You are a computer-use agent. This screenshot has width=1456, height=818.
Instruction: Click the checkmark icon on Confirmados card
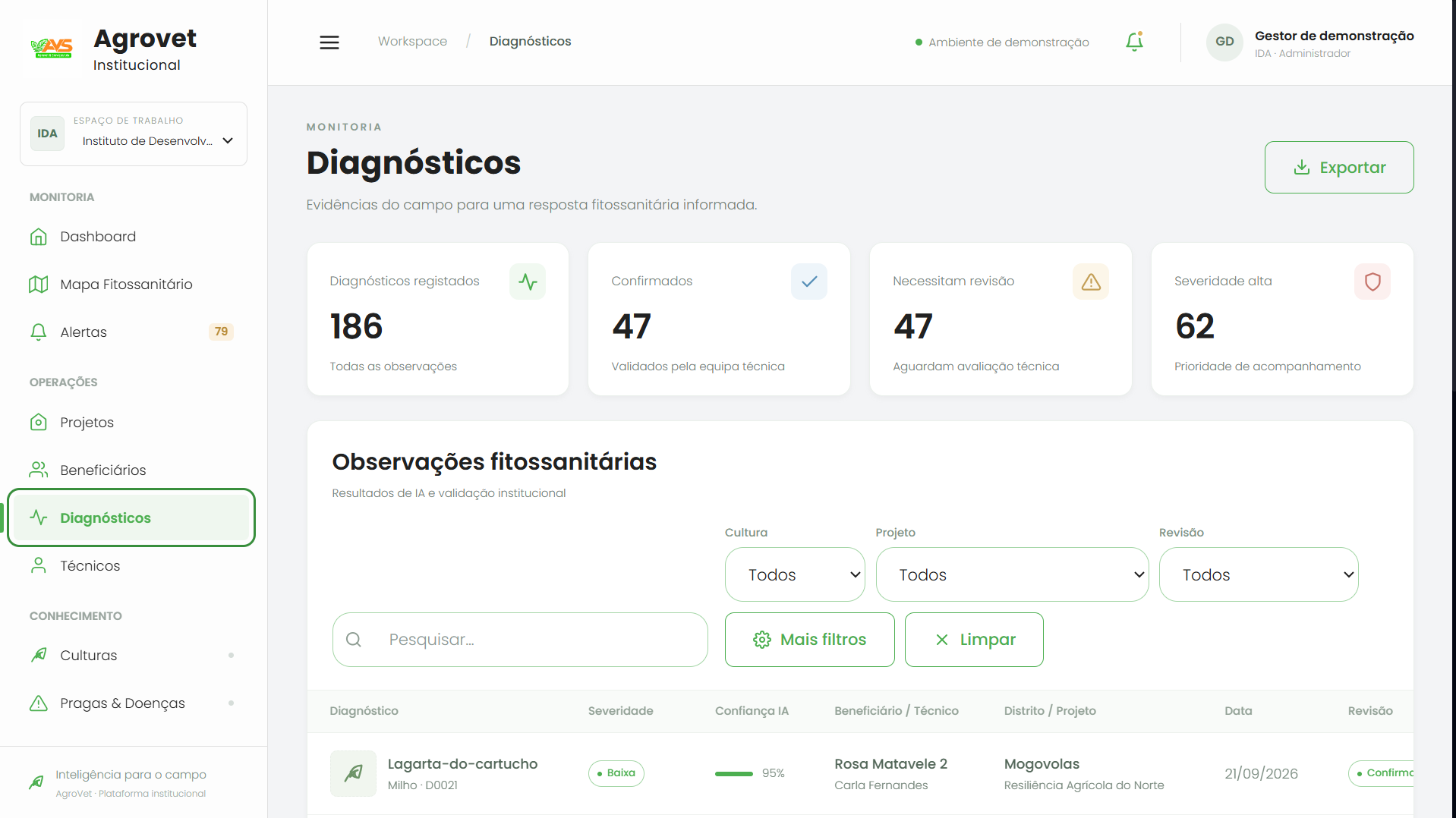pyautogui.click(x=809, y=282)
